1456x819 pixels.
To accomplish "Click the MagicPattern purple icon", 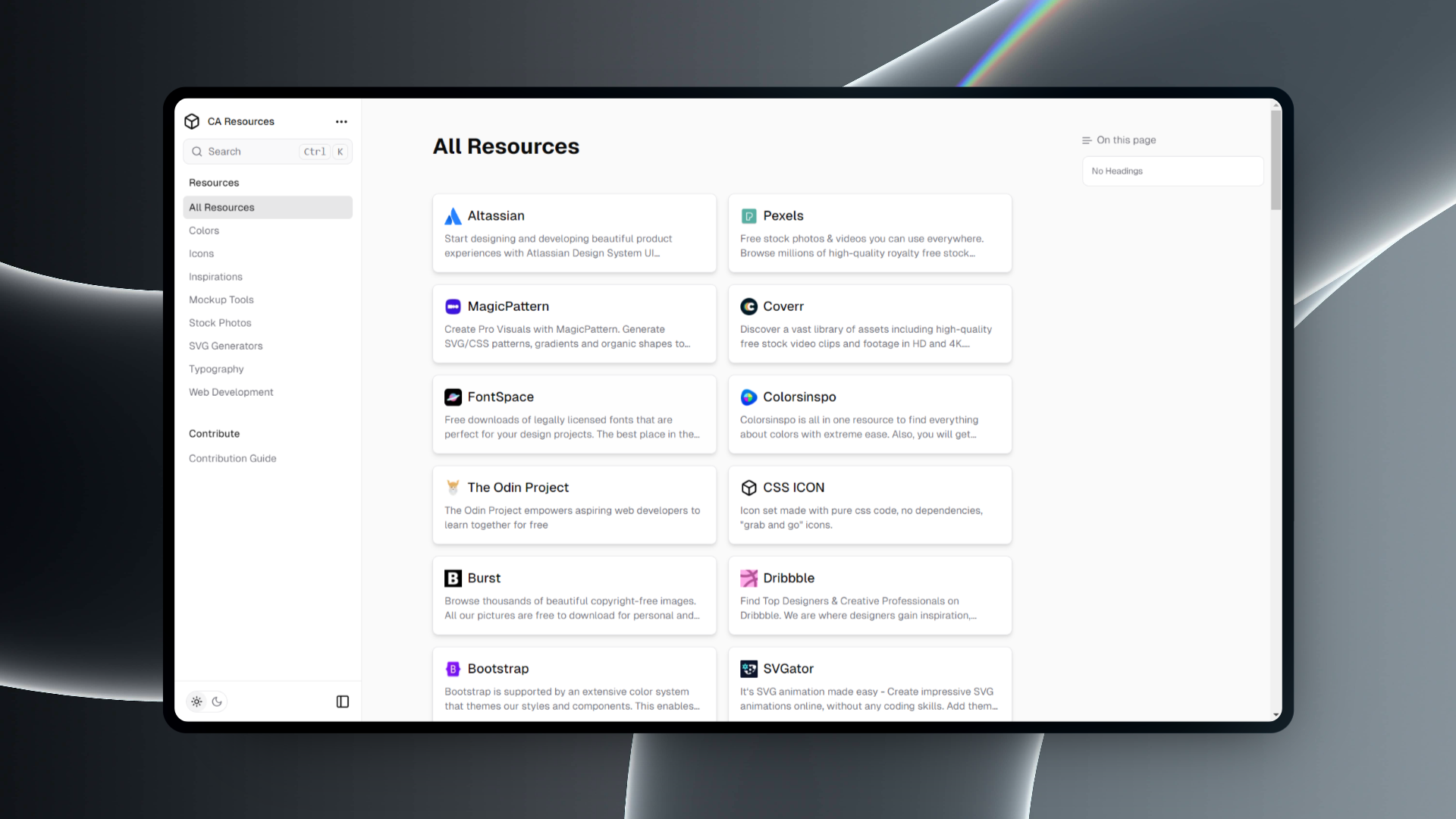I will 453,306.
